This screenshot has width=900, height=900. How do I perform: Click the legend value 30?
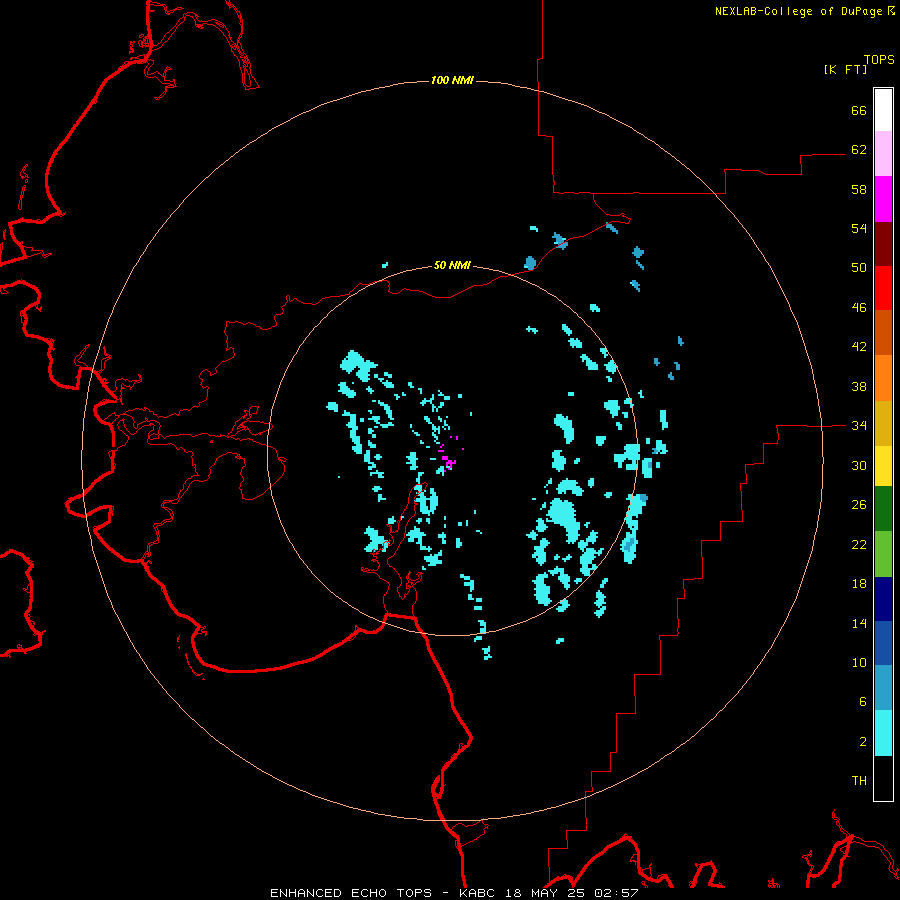click(859, 465)
